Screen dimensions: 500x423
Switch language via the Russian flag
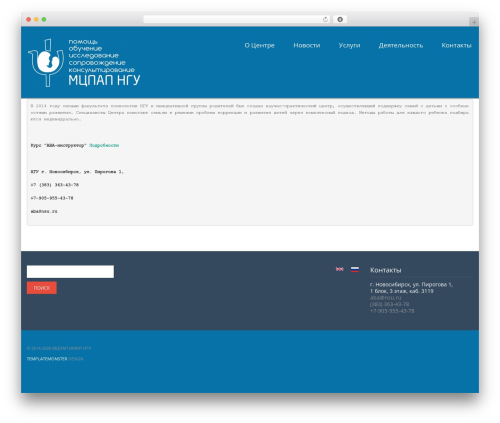pos(355,269)
